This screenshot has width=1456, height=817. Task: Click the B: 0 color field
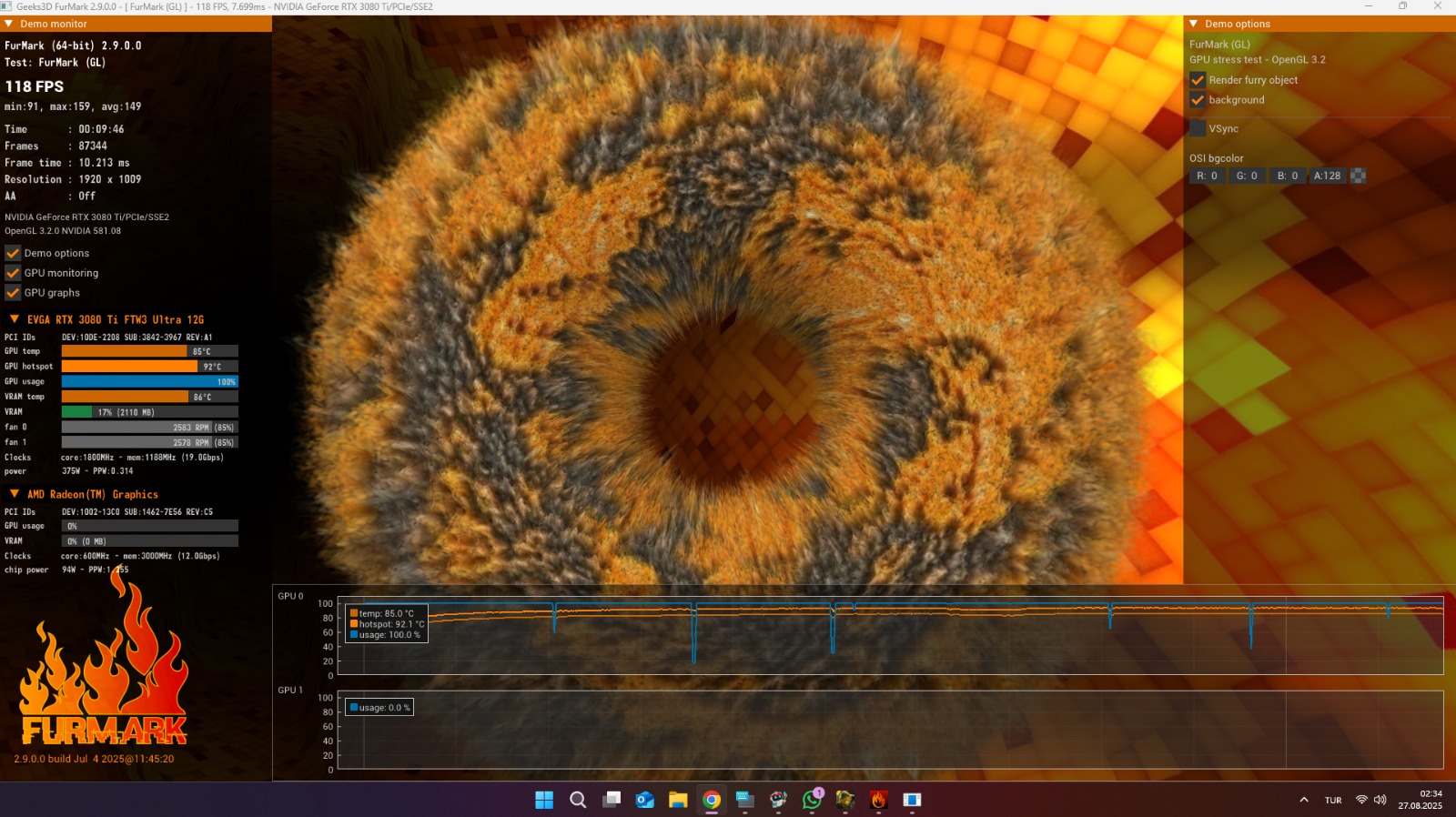pos(1288,176)
